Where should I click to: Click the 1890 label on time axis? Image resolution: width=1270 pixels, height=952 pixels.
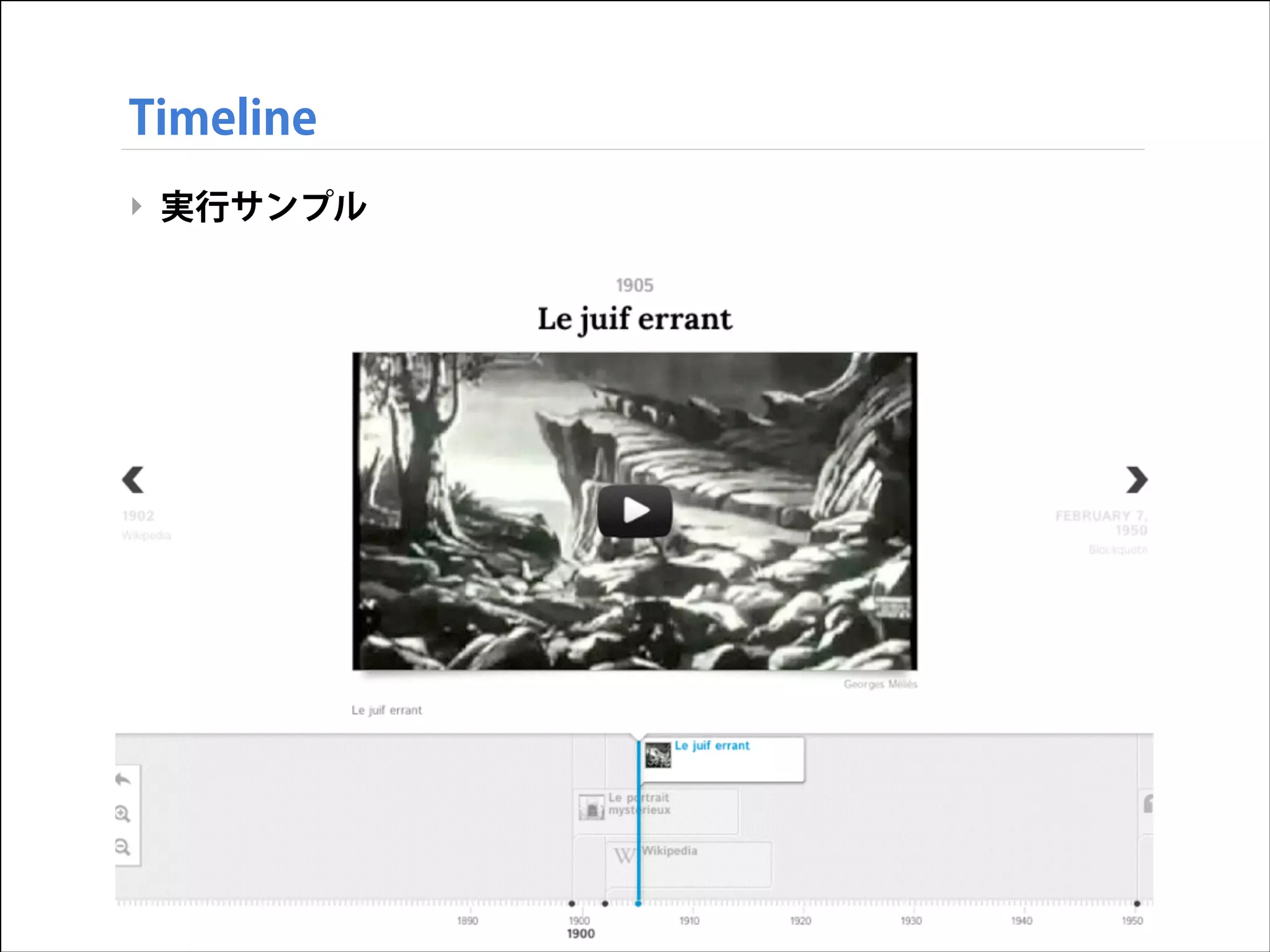point(468,920)
